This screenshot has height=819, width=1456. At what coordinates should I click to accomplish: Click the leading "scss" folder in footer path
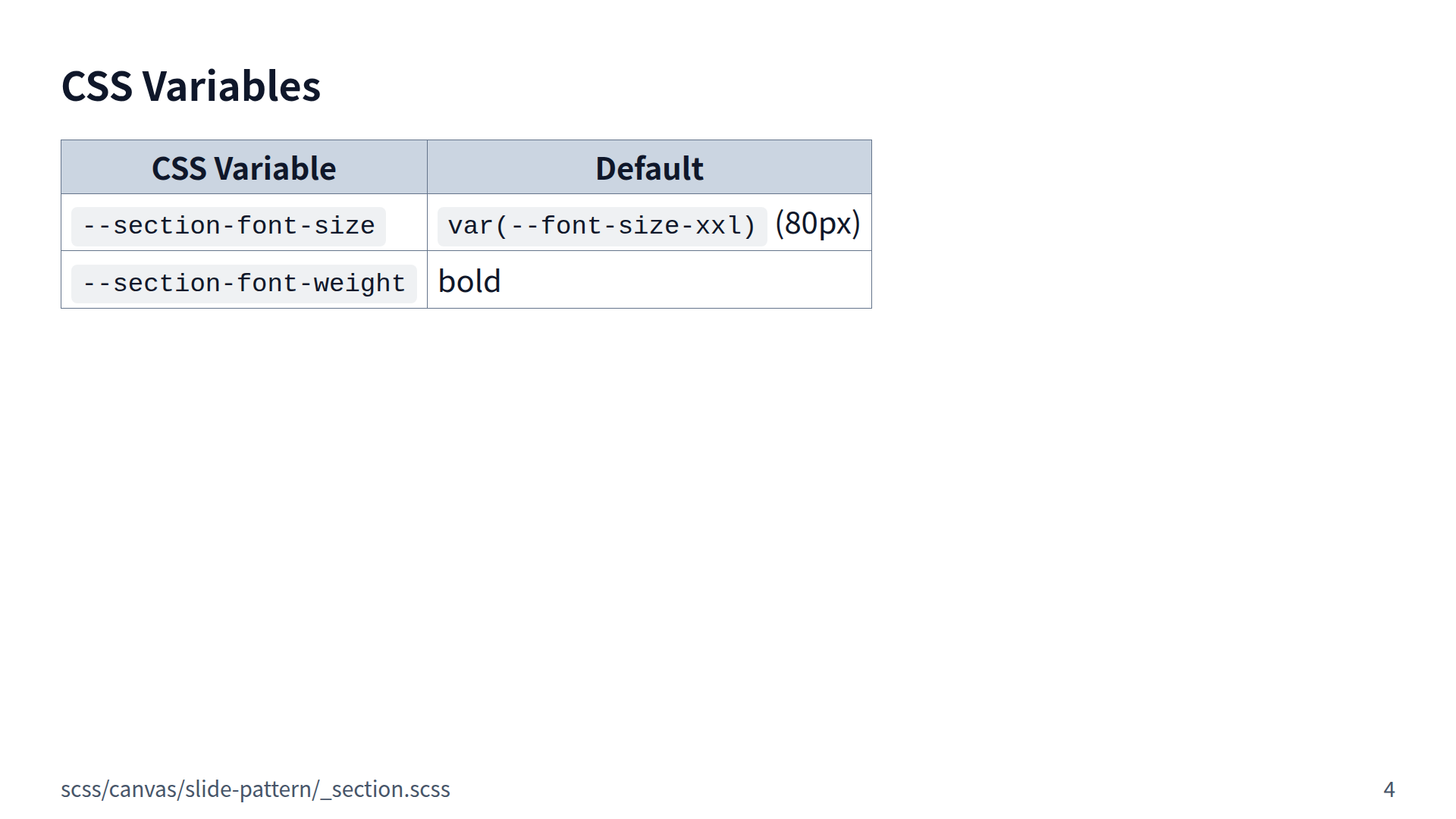pos(80,789)
